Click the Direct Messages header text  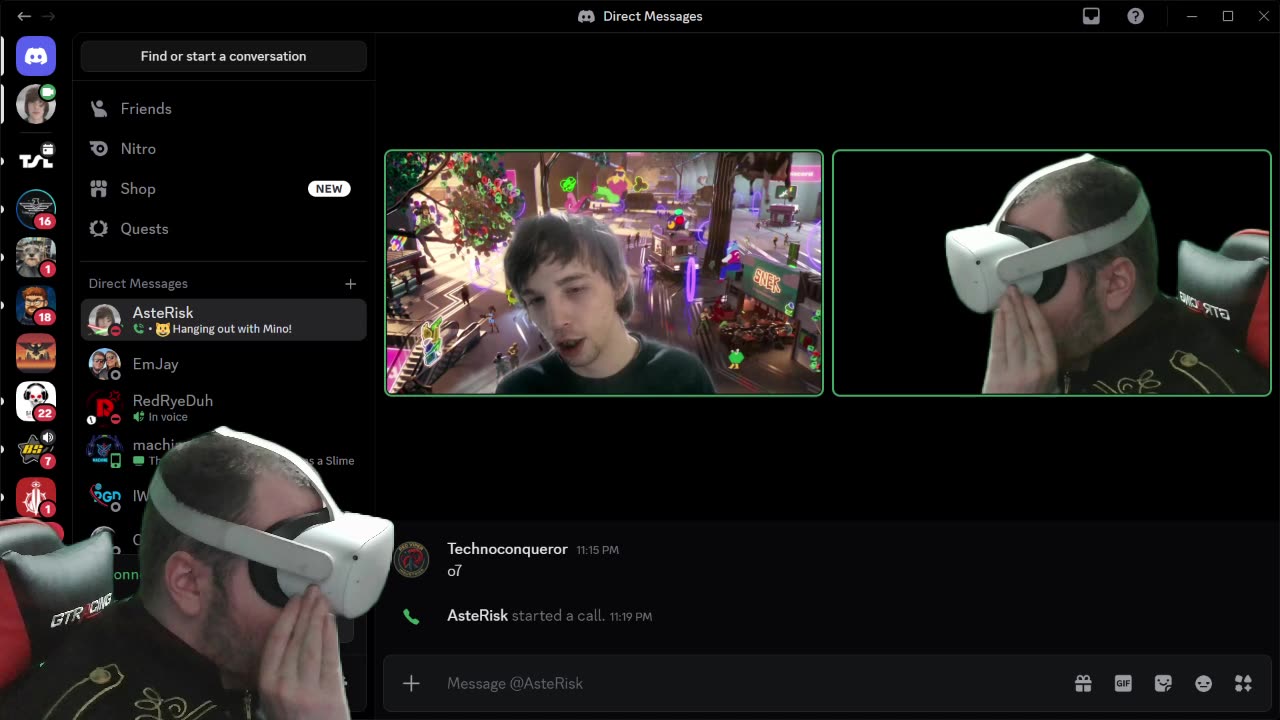pyautogui.click(x=138, y=284)
